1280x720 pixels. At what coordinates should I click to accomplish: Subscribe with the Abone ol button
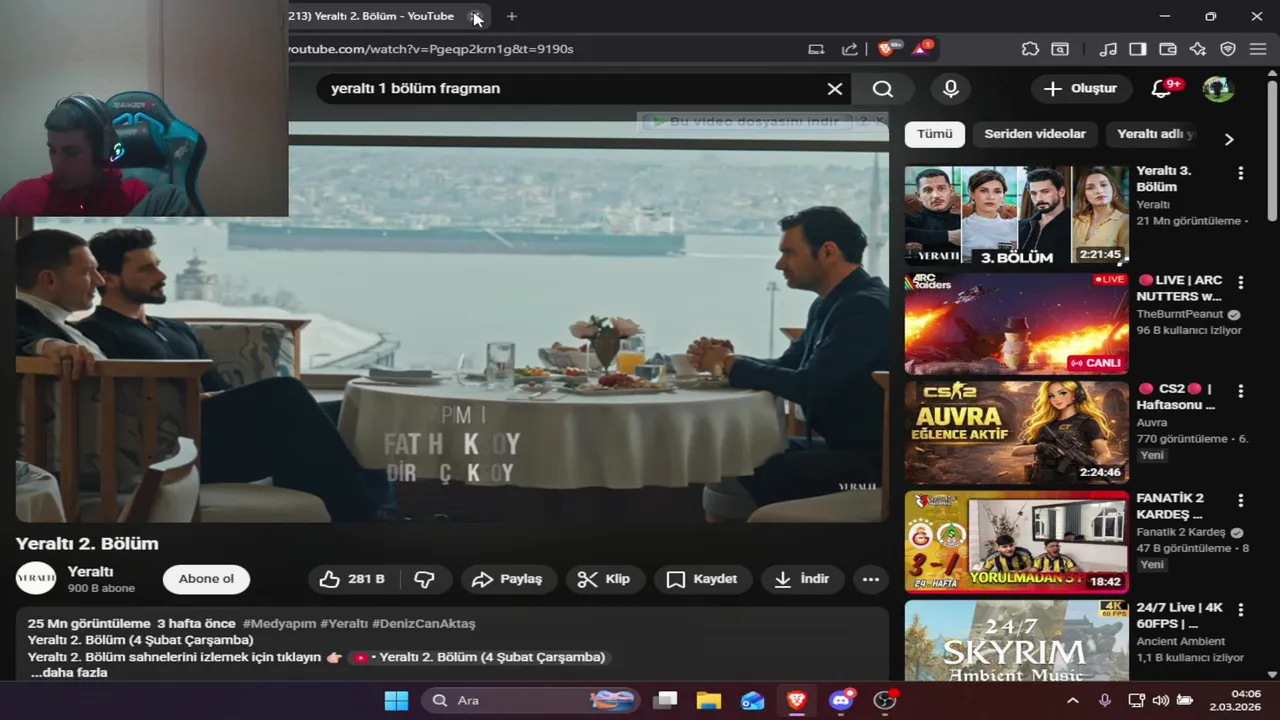coord(206,579)
